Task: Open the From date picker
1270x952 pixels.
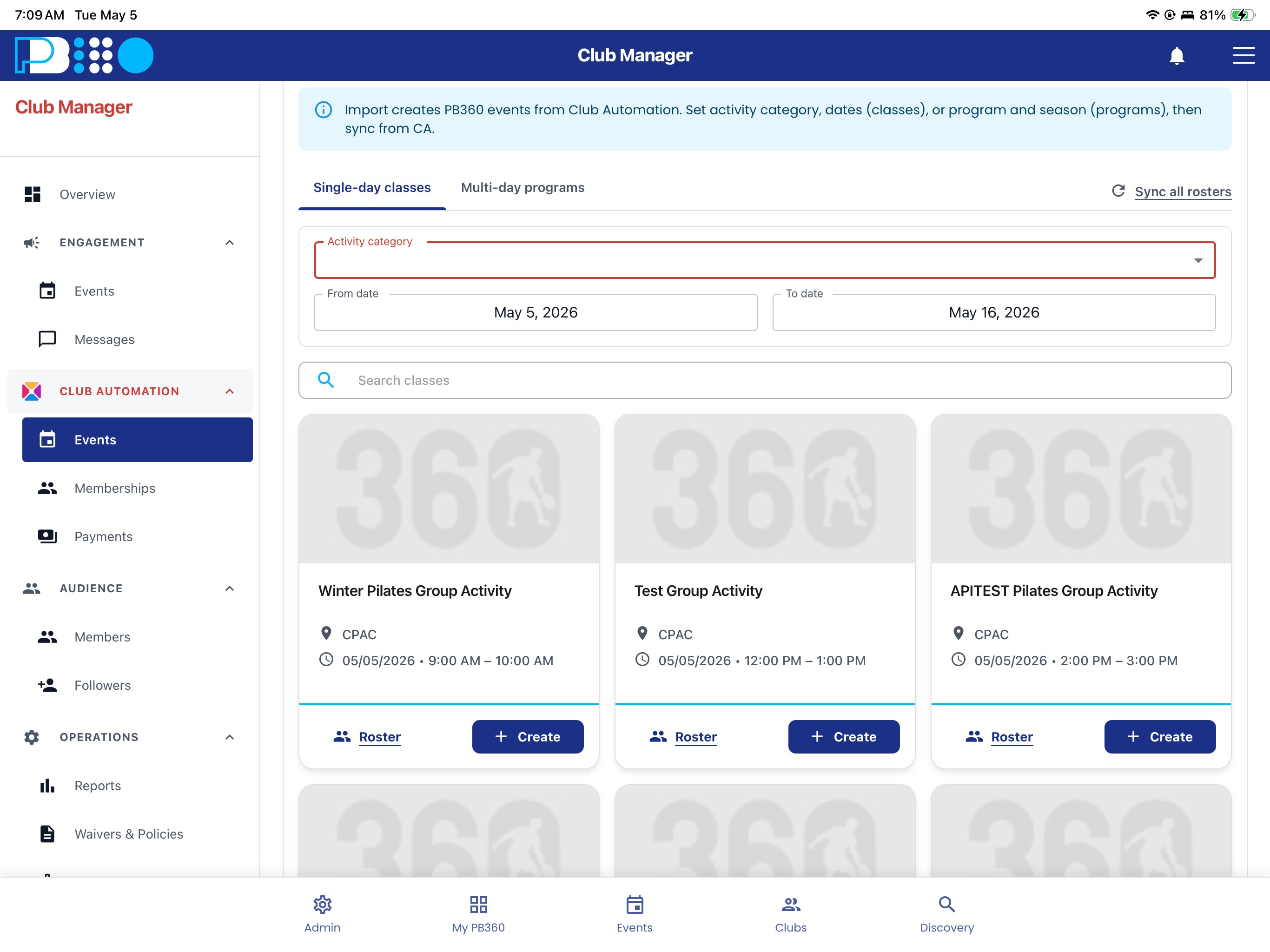Action: pyautogui.click(x=536, y=312)
